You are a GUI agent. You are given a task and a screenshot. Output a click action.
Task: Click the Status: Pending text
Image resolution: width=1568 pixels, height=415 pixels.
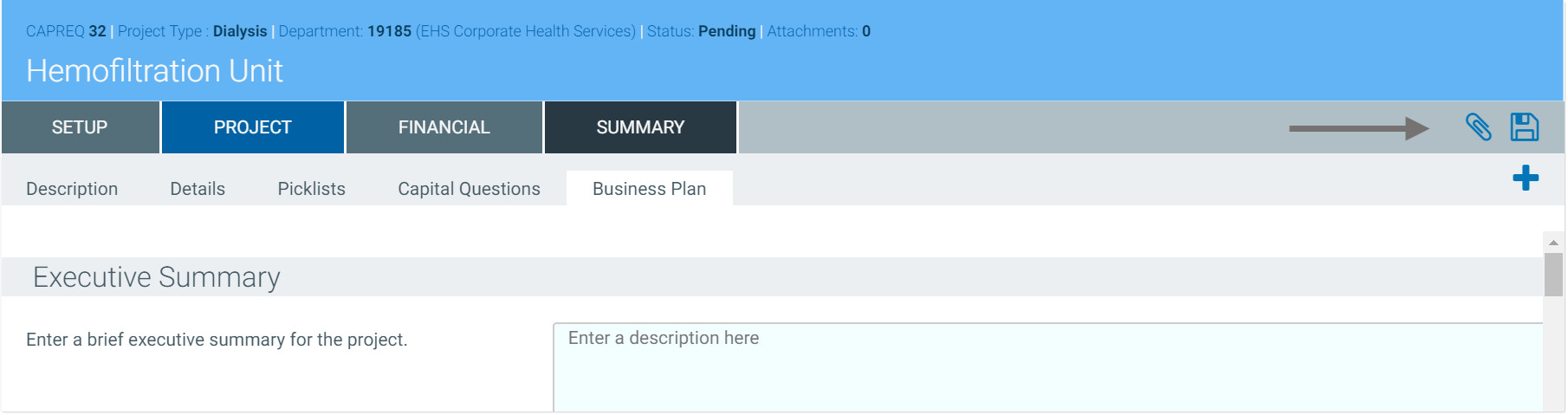click(x=701, y=31)
